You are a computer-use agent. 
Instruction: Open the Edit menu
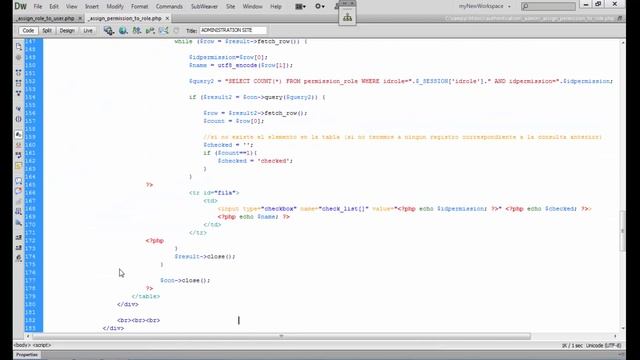tap(54, 7)
